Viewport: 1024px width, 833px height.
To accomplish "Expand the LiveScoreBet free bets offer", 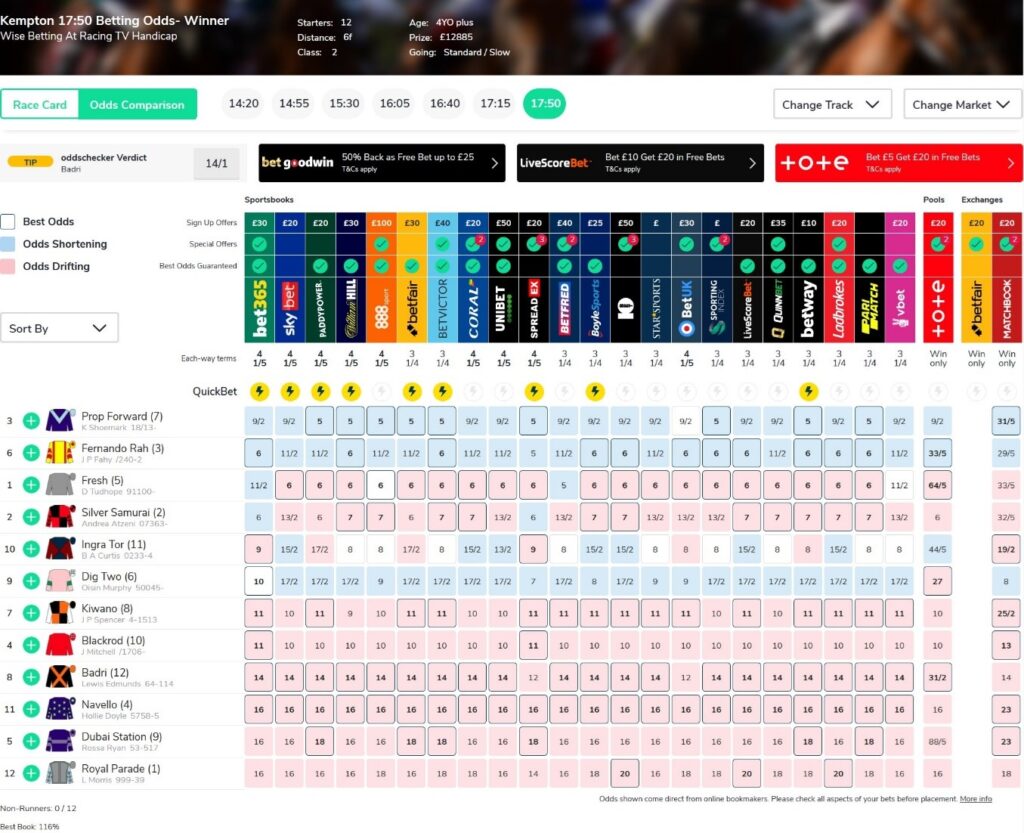I will (640, 163).
